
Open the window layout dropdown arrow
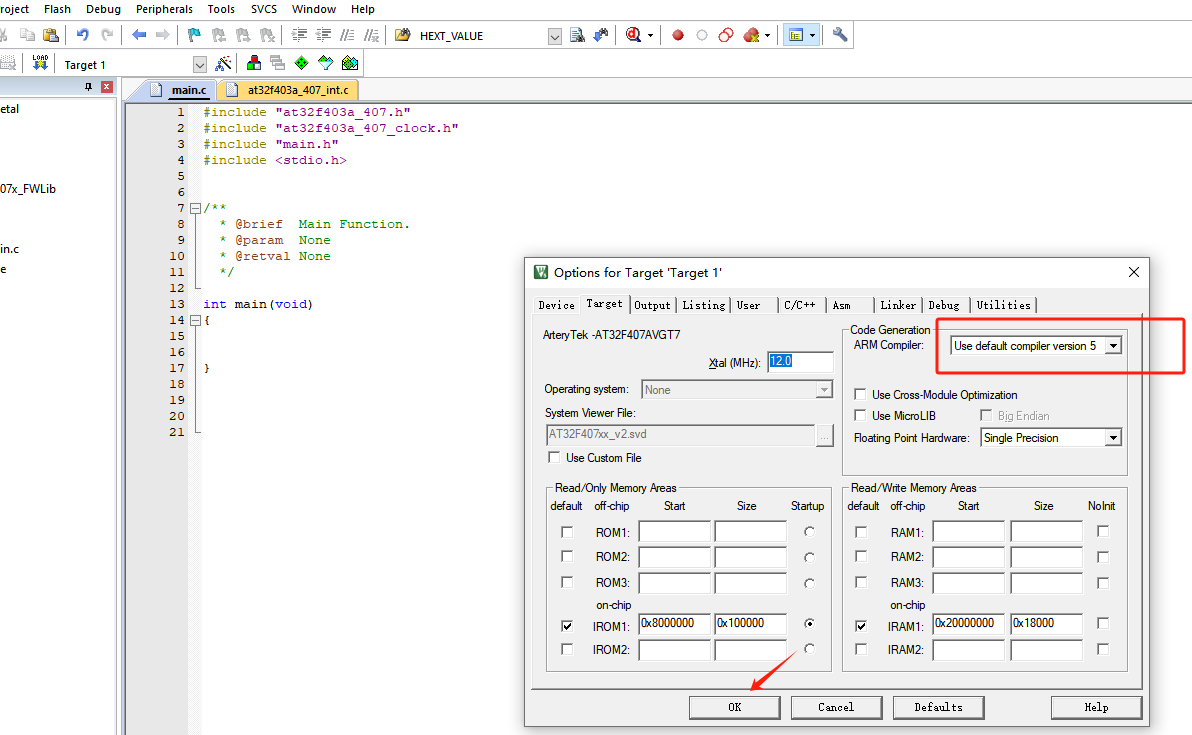(x=812, y=36)
